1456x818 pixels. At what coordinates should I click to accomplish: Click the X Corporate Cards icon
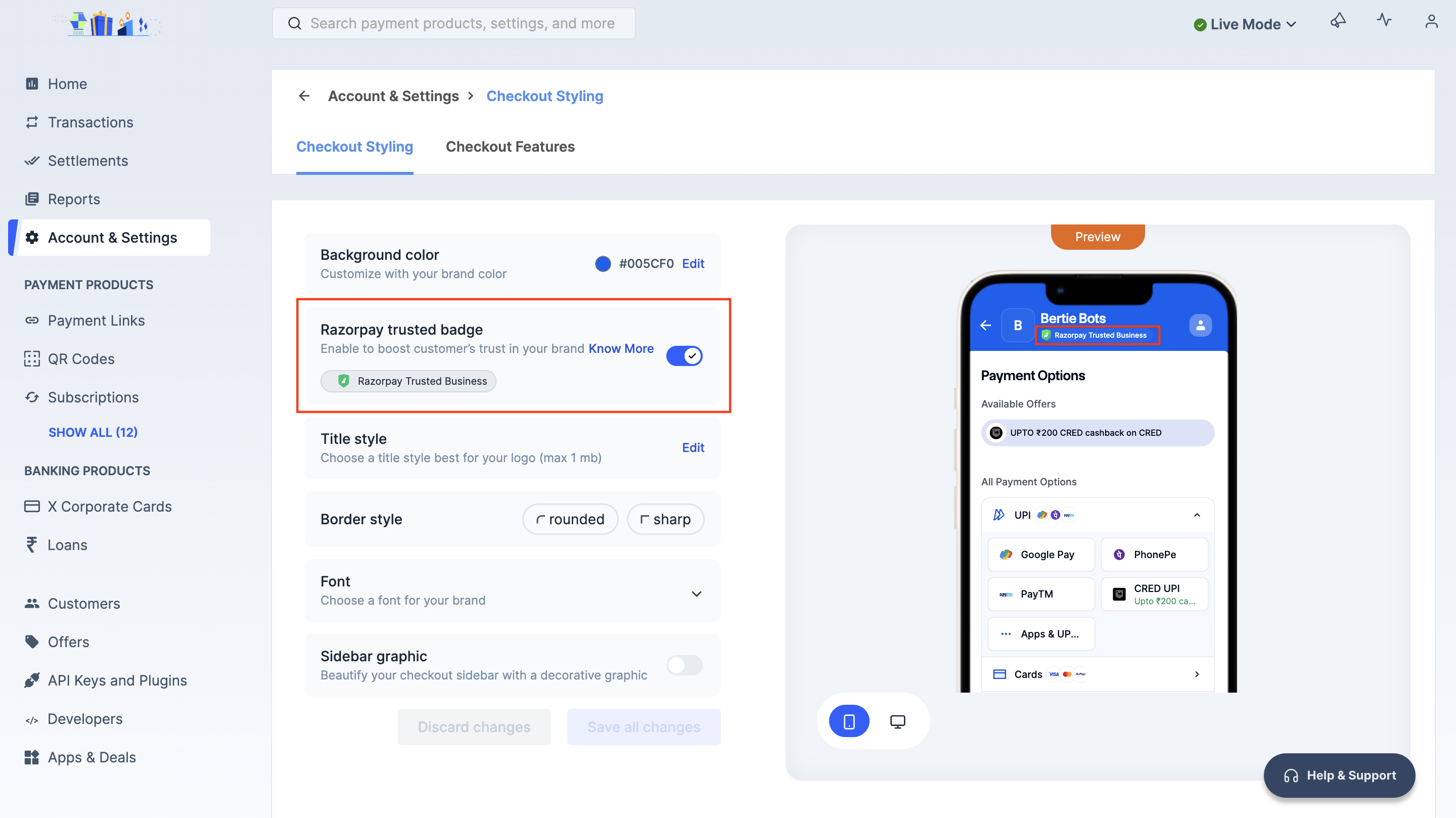point(32,507)
